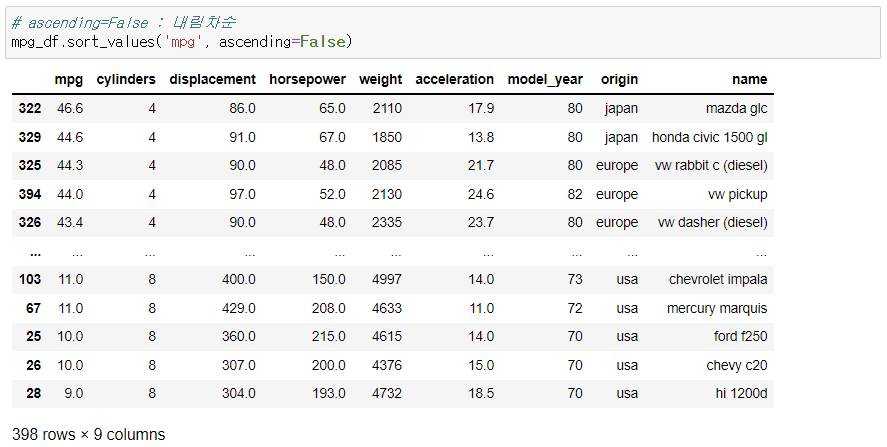The width and height of the screenshot is (887, 447).
Task: Click the 'displacement' column header
Action: tap(212, 80)
